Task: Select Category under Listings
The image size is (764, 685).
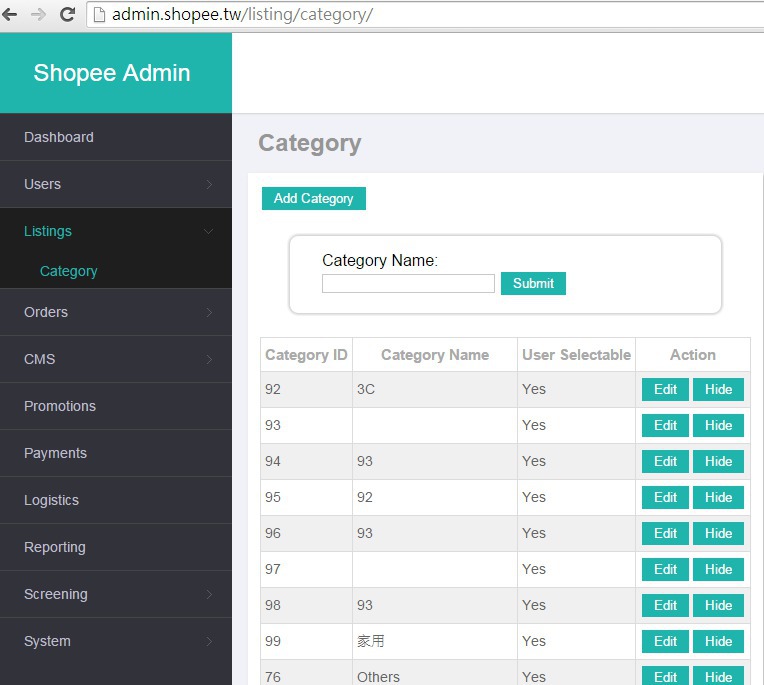Action: [x=68, y=271]
